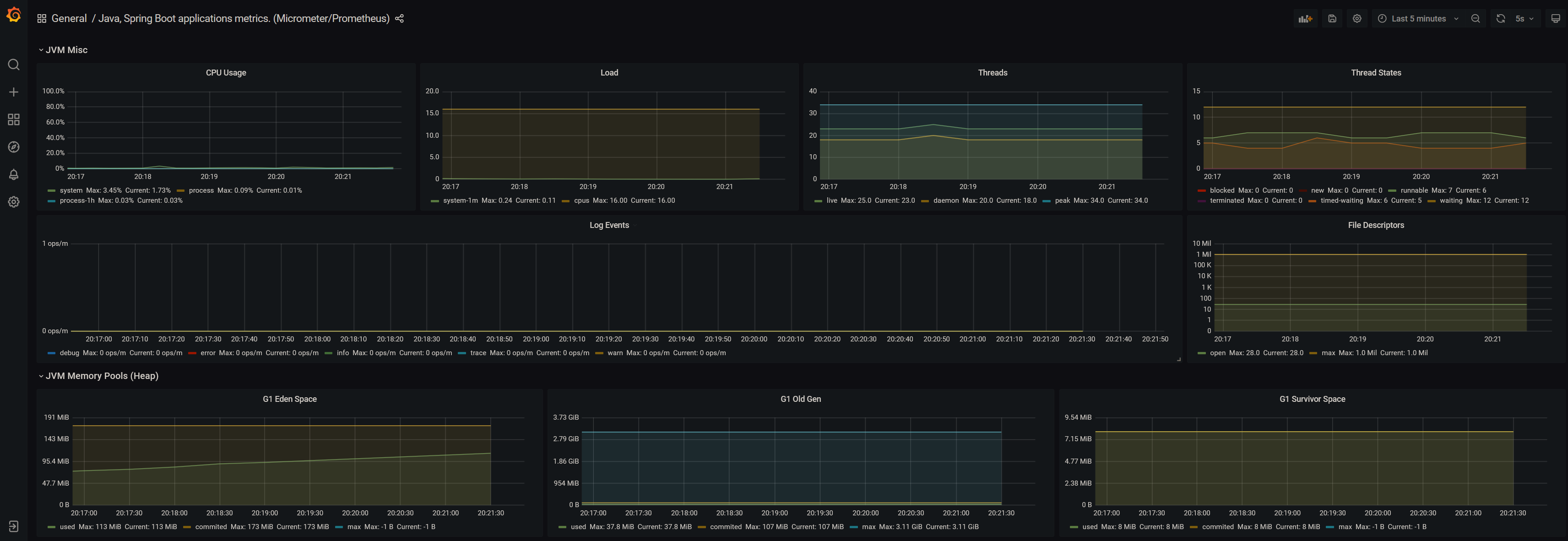Image resolution: width=1568 pixels, height=541 pixels.
Task: Open the Dashboards grid icon in sidebar
Action: [13, 119]
